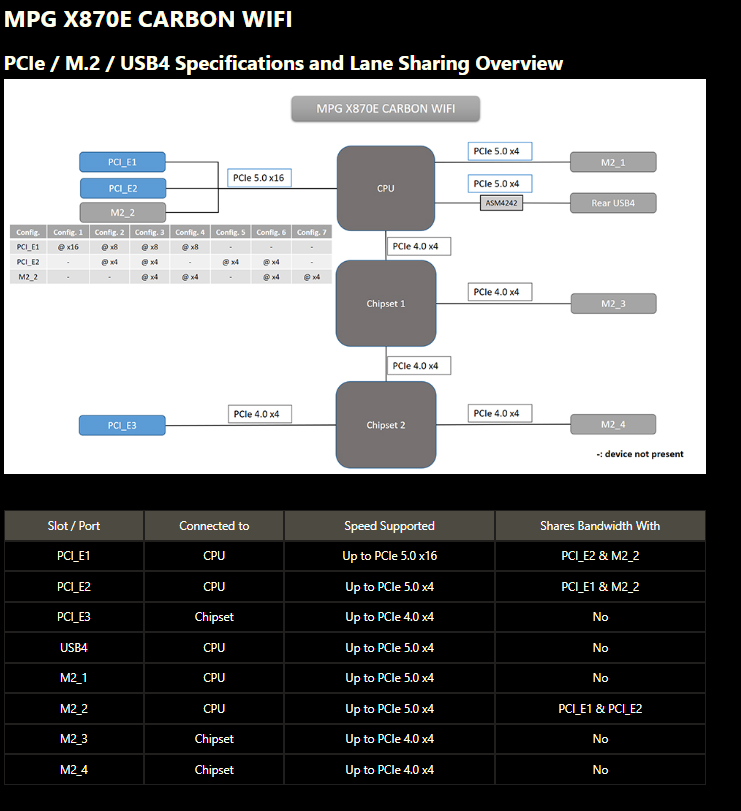The image size is (741, 811).
Task: Click the Chipset 1 block
Action: pyautogui.click(x=386, y=304)
